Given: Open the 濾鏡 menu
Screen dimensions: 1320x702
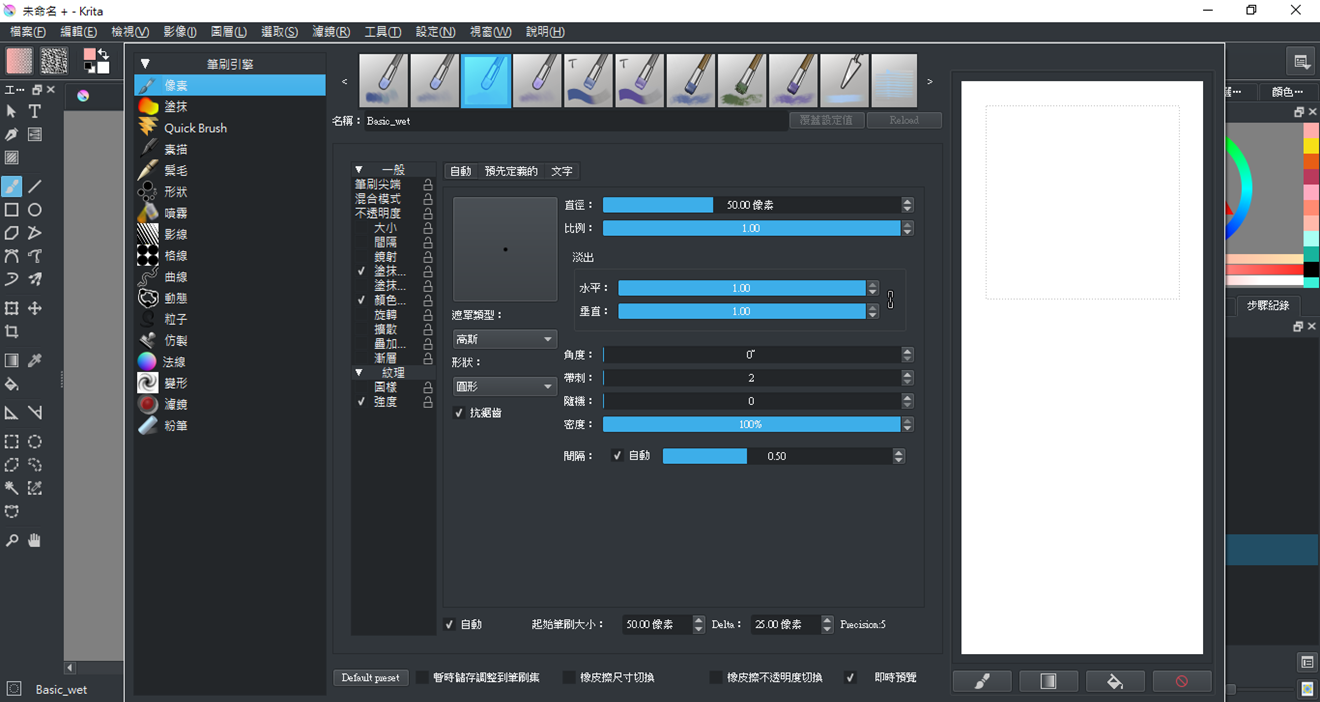Looking at the screenshot, I should coord(331,32).
